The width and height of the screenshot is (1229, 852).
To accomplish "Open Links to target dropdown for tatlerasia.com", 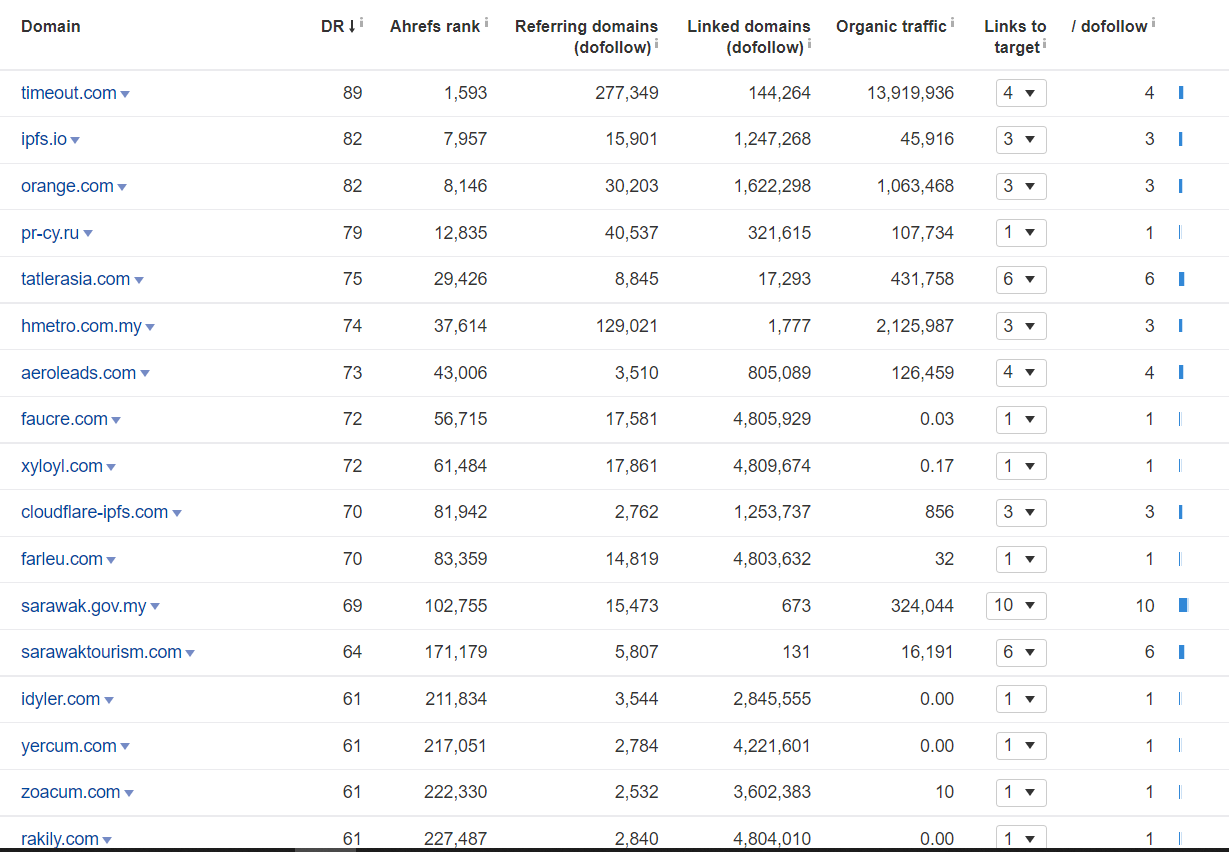I will click(x=1021, y=279).
